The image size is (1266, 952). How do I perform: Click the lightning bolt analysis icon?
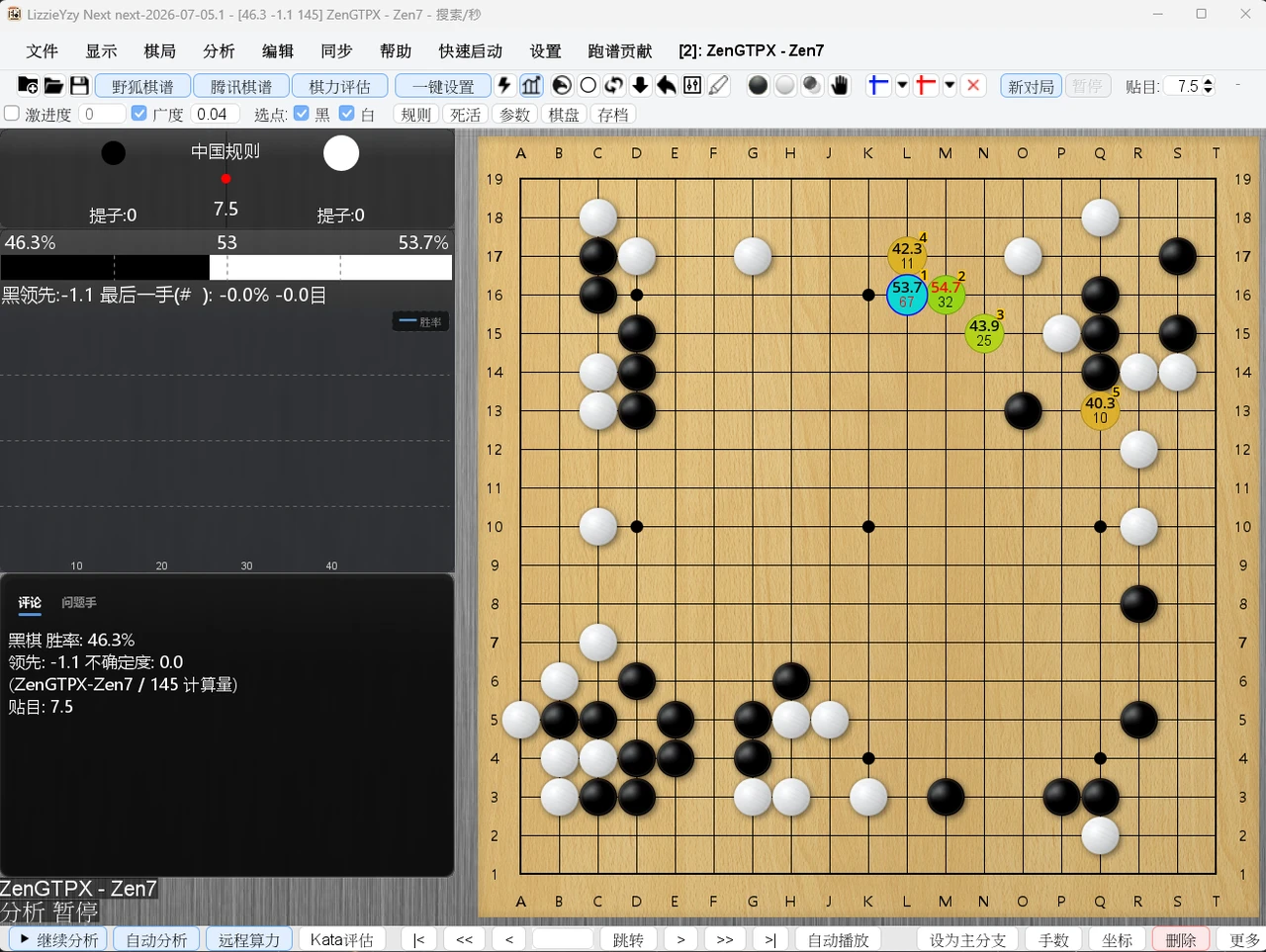504,86
